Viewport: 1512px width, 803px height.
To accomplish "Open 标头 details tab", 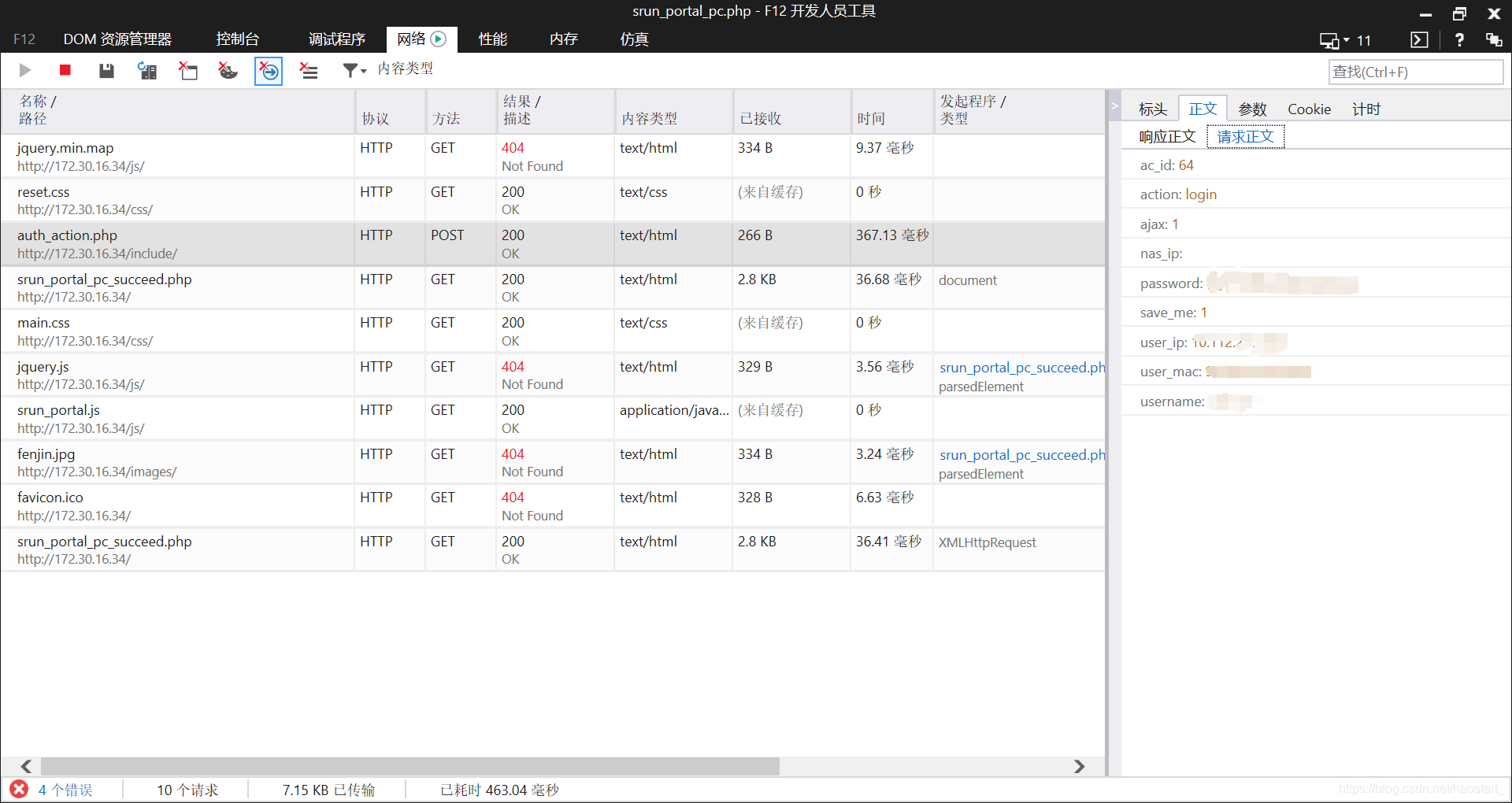I will click(1153, 109).
